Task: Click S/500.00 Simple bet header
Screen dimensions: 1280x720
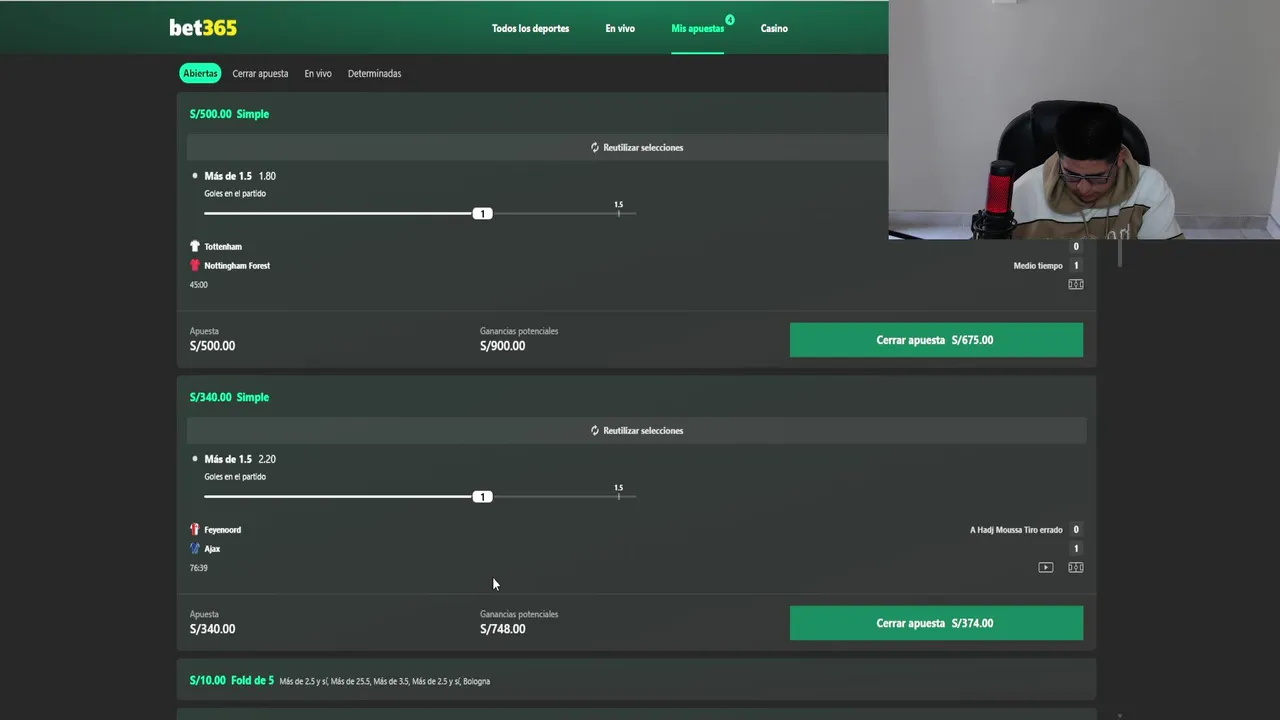Action: point(229,114)
